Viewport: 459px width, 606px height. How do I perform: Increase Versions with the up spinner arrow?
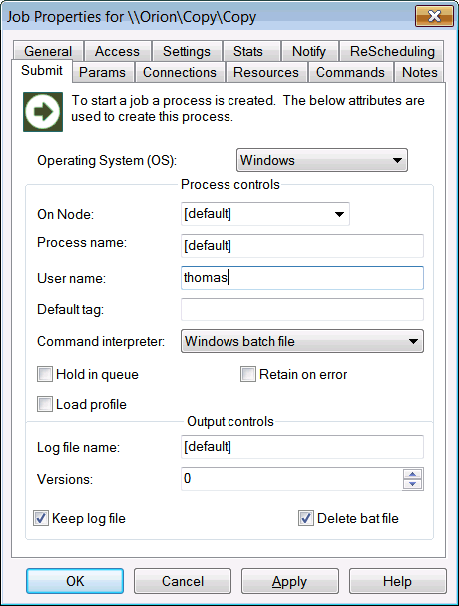click(x=412, y=474)
